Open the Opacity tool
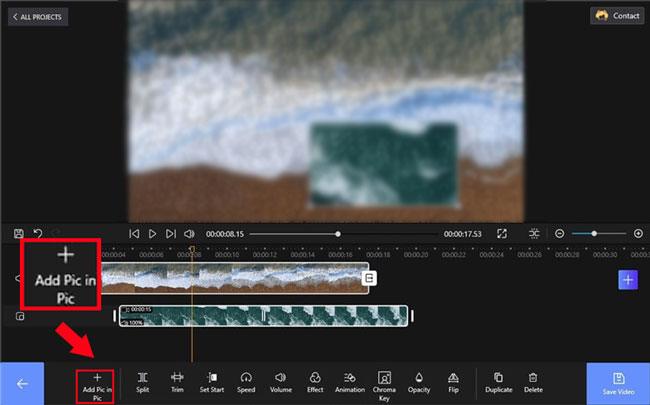650x405 pixels. (x=419, y=383)
